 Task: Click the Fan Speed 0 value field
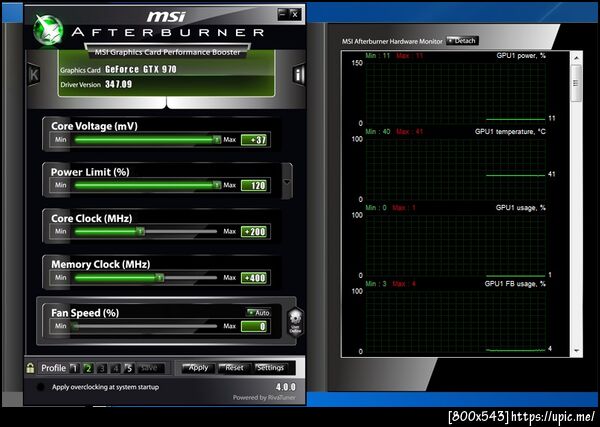(254, 326)
